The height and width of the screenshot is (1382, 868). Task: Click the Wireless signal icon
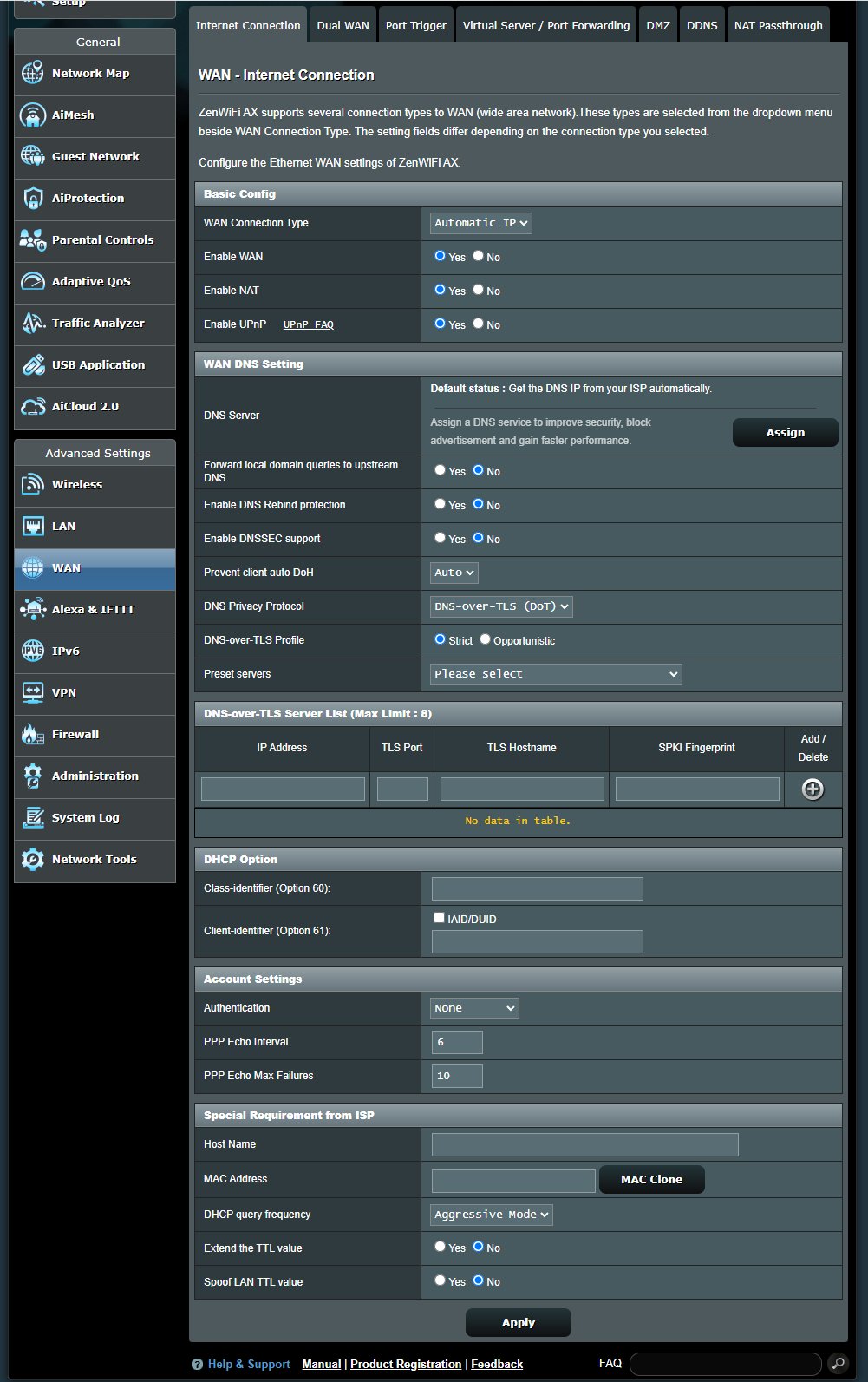click(33, 485)
